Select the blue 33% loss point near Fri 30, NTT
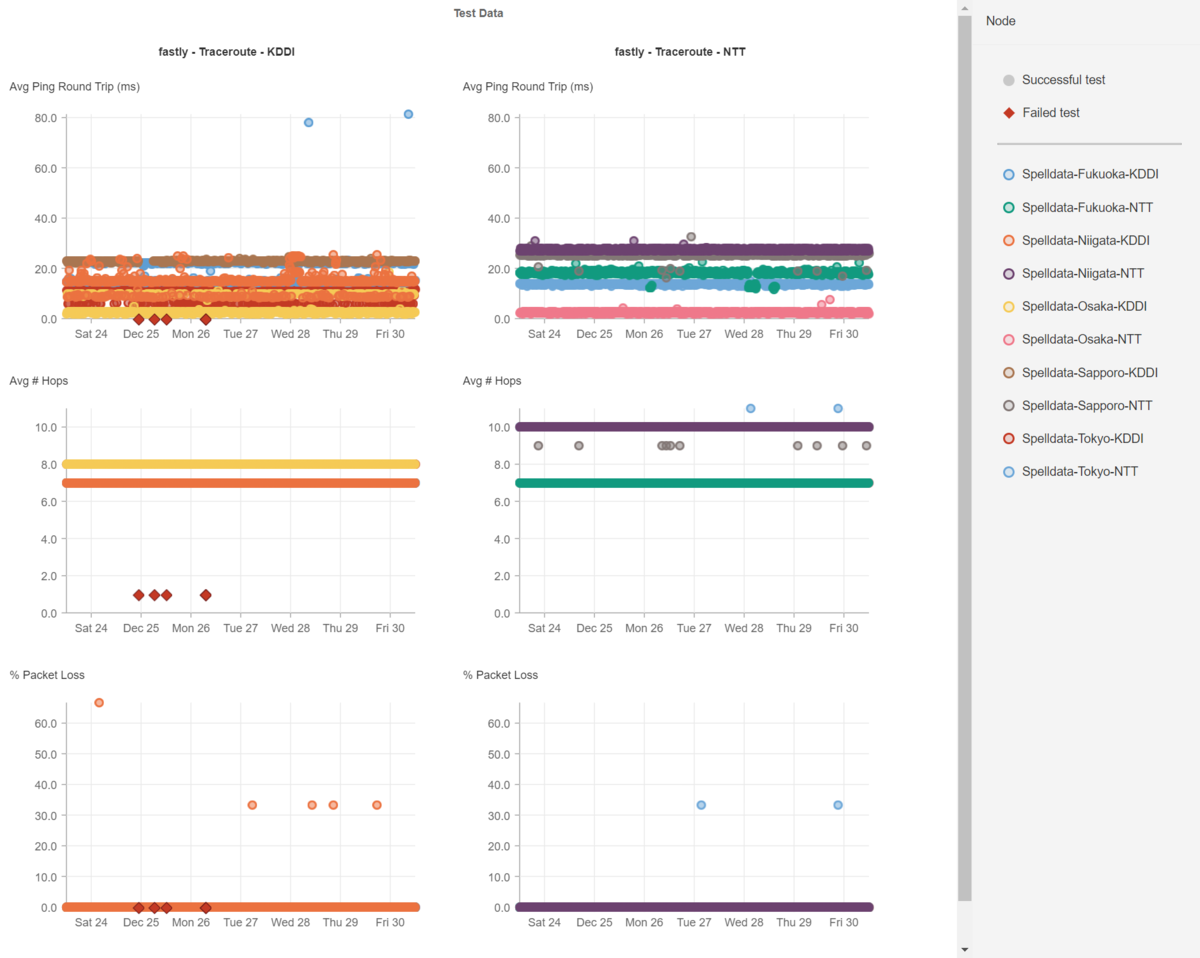Screen dimensions: 1200x958 click(x=838, y=805)
